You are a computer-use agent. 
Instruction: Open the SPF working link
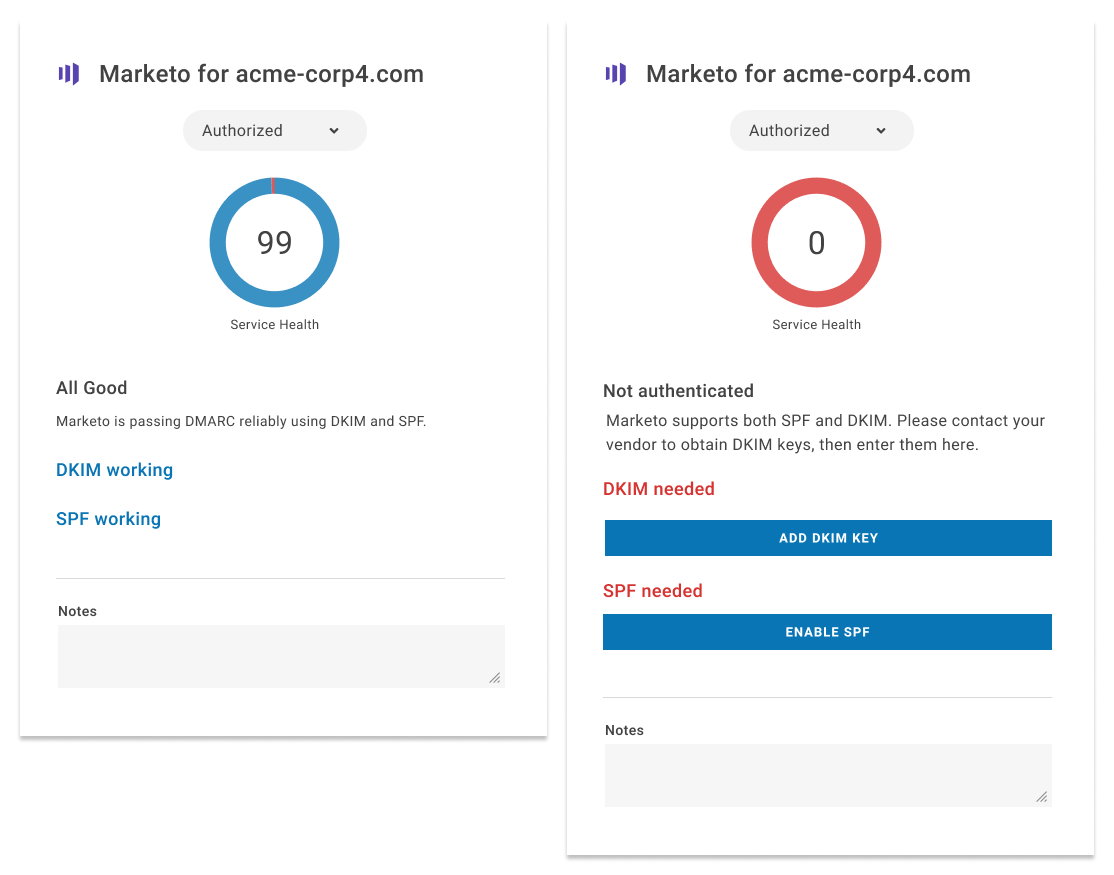click(109, 519)
